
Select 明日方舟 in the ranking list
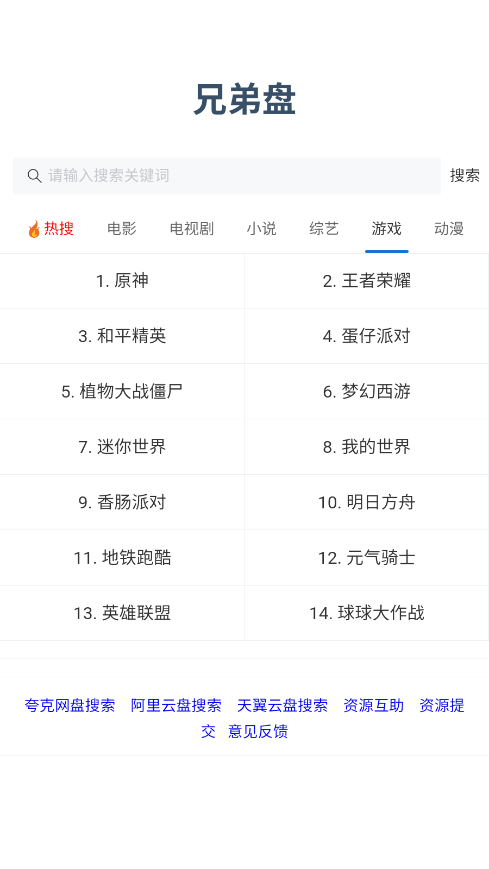pos(366,503)
